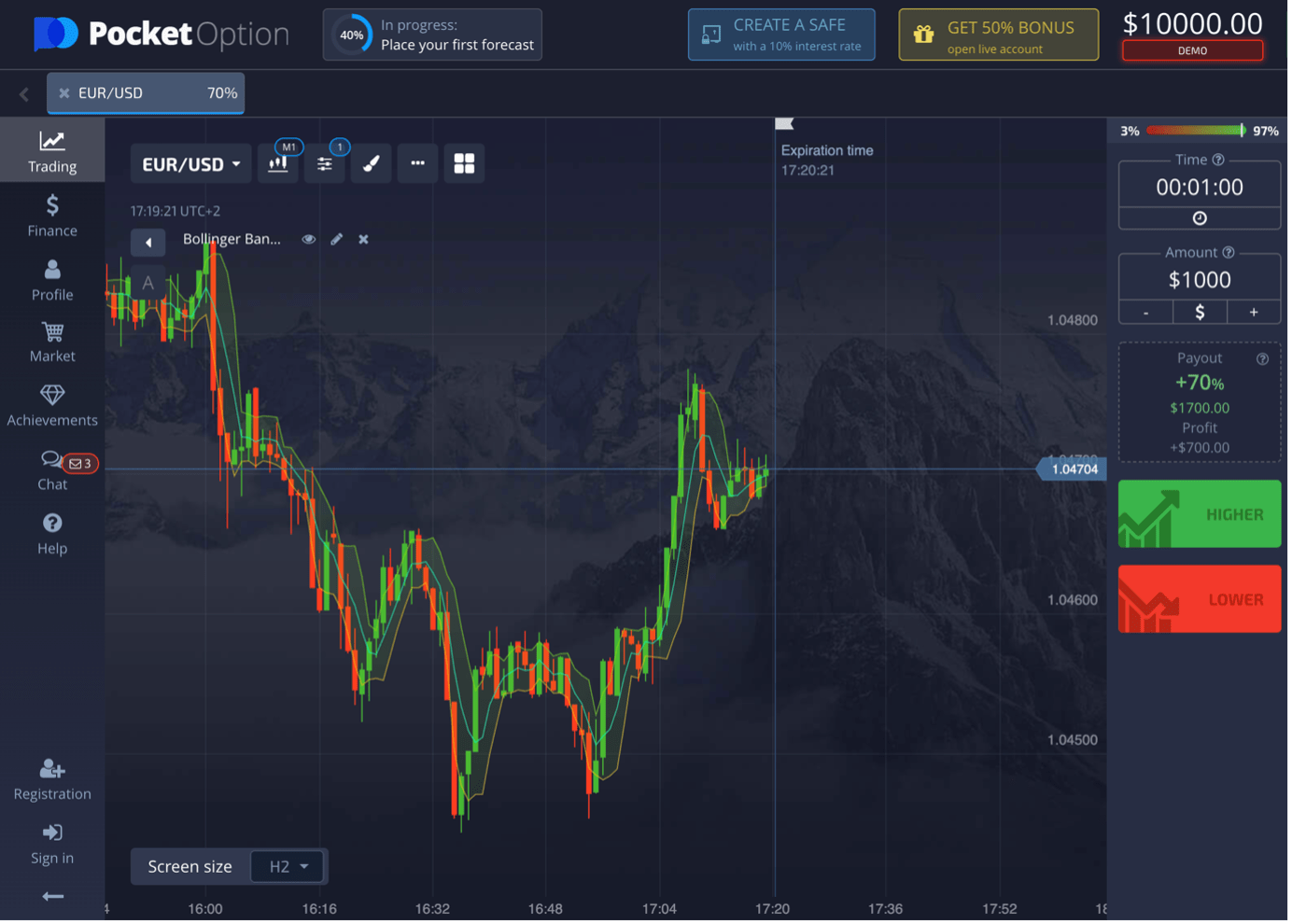Open the multi-chart grid layout icon
Viewport: 1292px width, 924px height.
(464, 163)
